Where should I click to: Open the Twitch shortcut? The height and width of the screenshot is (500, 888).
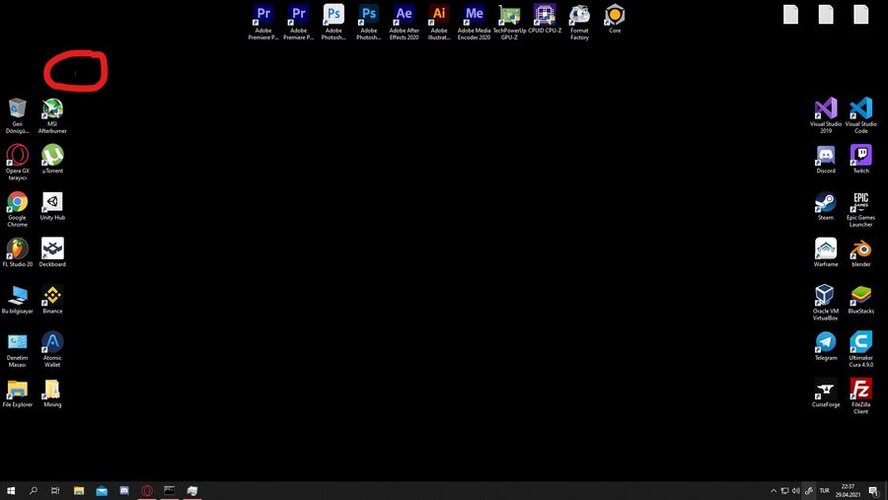[861, 159]
